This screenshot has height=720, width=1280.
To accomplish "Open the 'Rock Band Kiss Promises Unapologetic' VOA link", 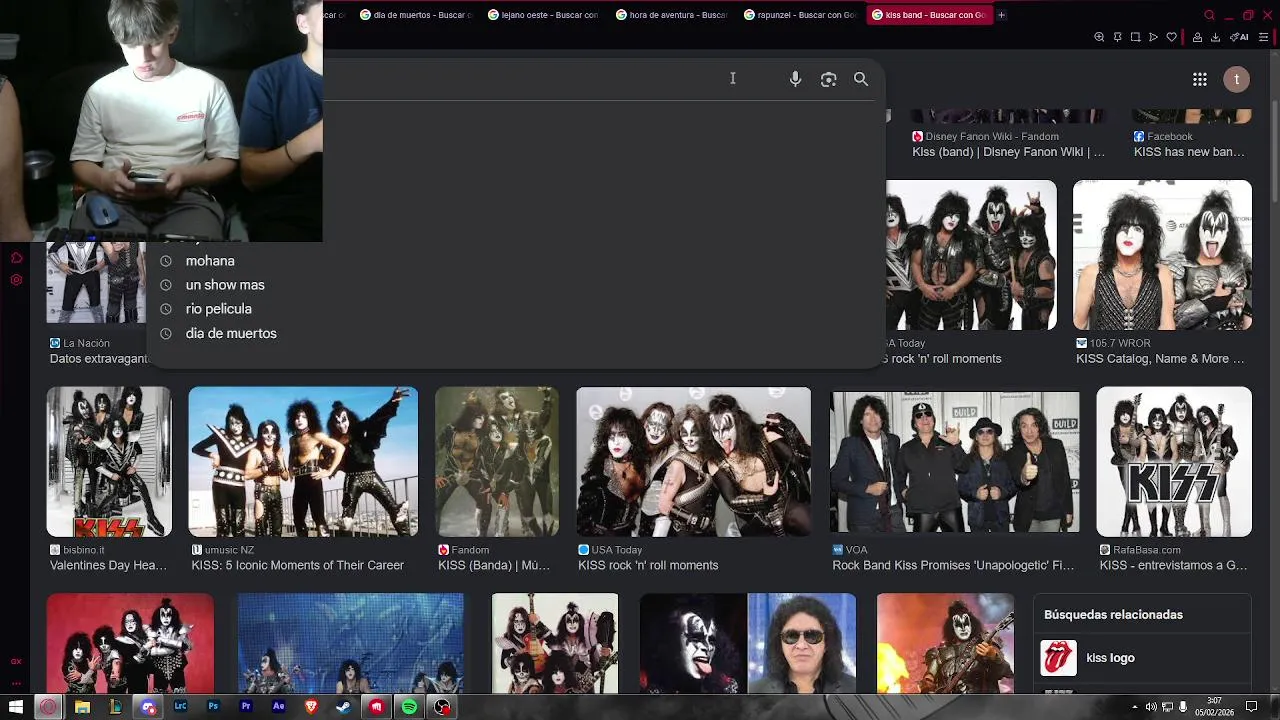I will (x=953, y=565).
